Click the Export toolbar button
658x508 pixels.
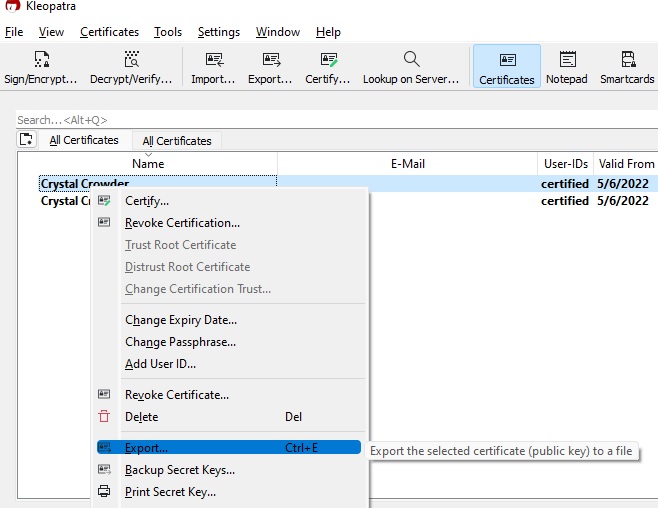tap(270, 67)
